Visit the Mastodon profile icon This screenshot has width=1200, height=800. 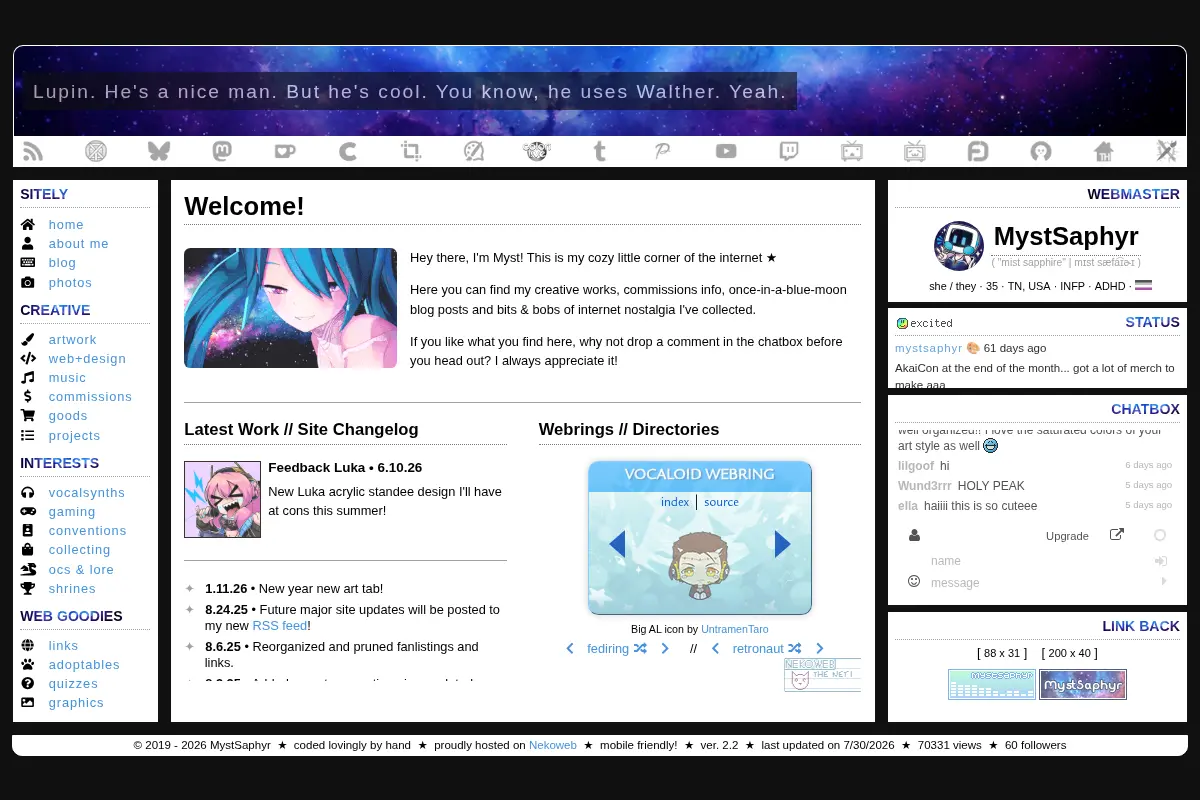tap(222, 151)
